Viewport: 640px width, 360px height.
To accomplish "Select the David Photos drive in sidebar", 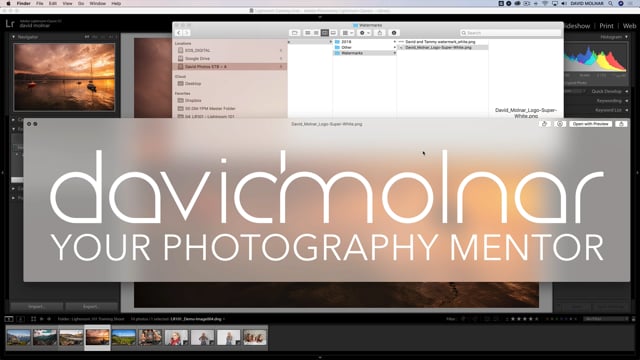I will click(230, 67).
